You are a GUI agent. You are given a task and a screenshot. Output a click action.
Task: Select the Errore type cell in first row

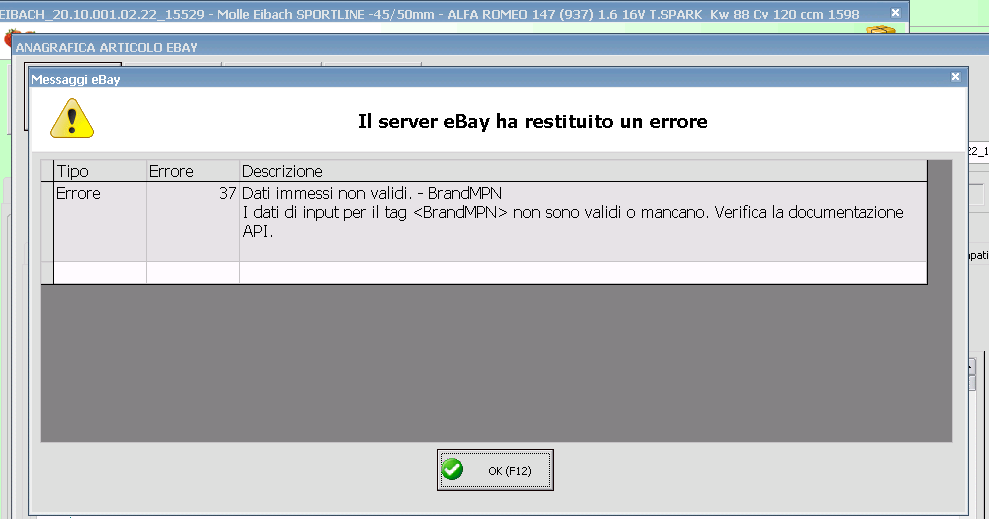[100, 221]
